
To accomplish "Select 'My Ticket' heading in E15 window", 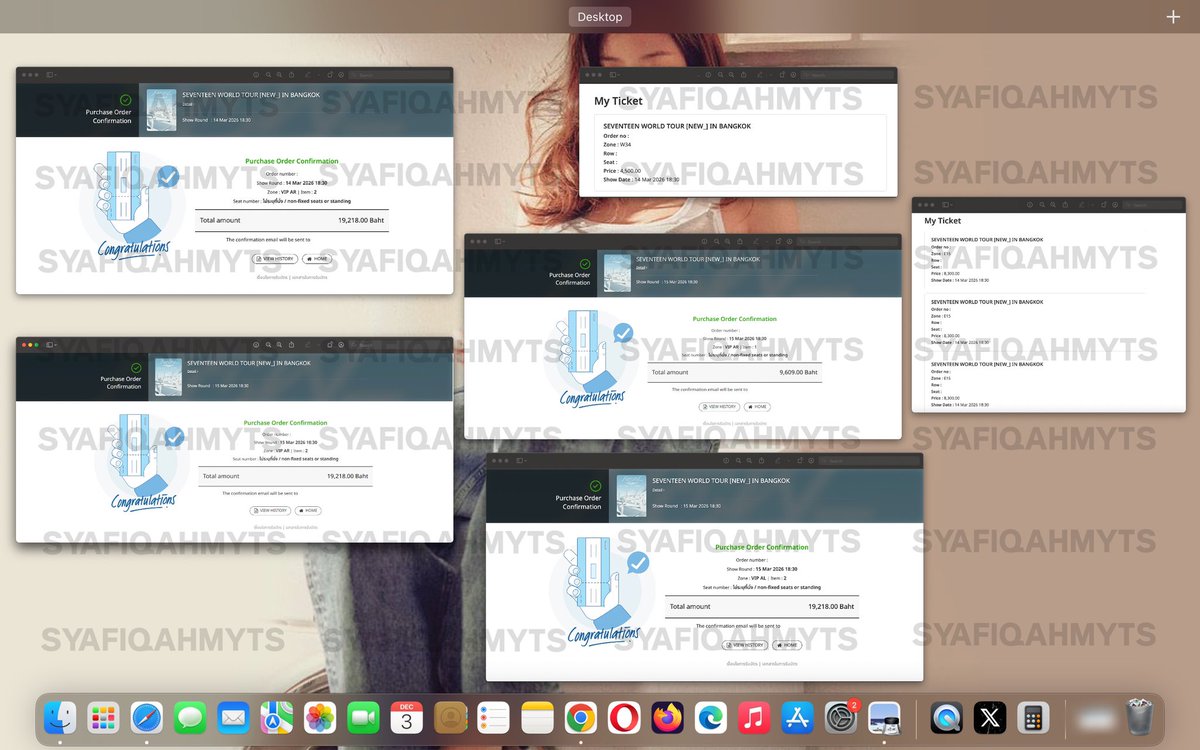I will tap(942, 221).
